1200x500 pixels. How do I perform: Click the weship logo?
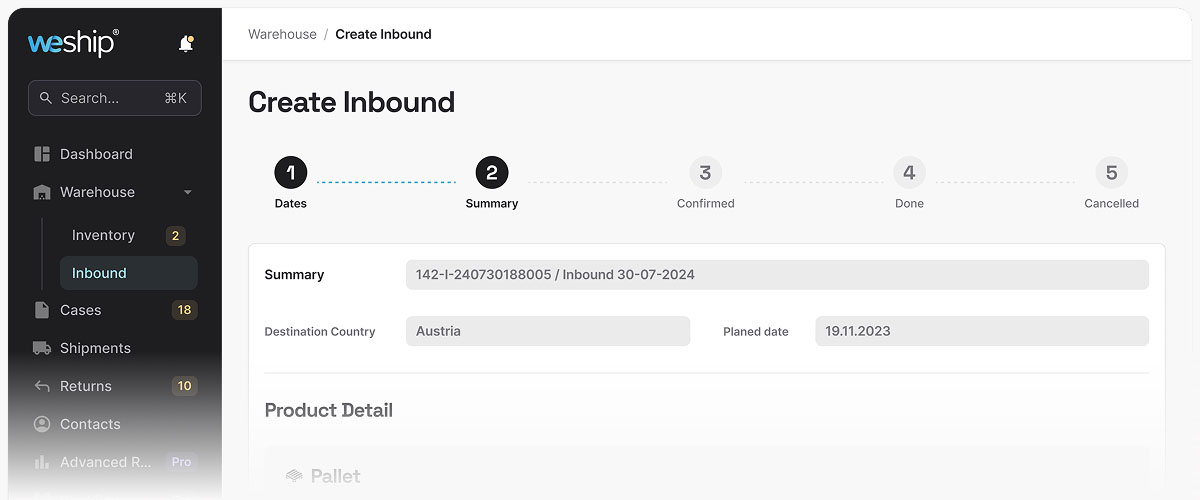coord(73,43)
